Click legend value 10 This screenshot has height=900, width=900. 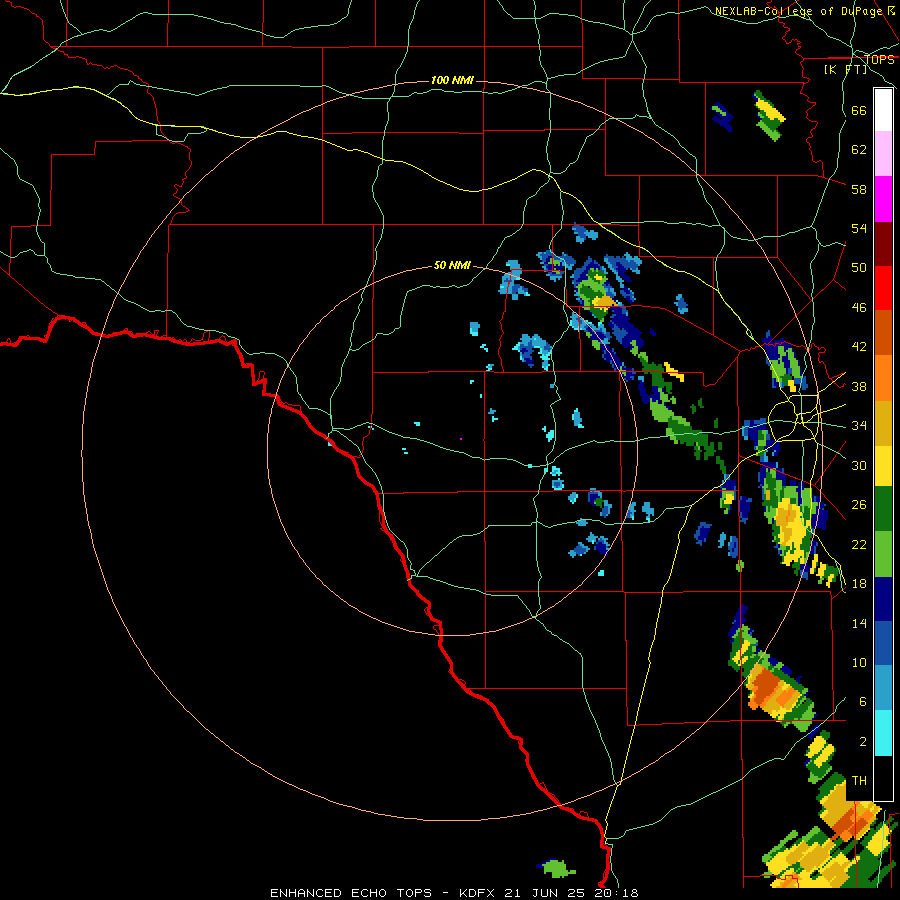click(859, 662)
